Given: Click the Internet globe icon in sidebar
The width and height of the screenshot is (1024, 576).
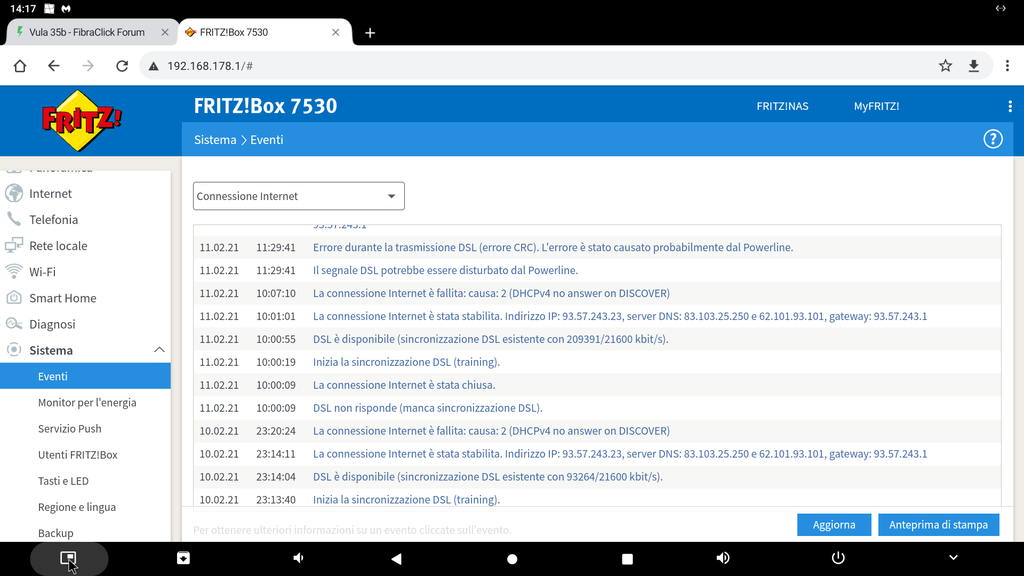Looking at the screenshot, I should [x=14, y=193].
